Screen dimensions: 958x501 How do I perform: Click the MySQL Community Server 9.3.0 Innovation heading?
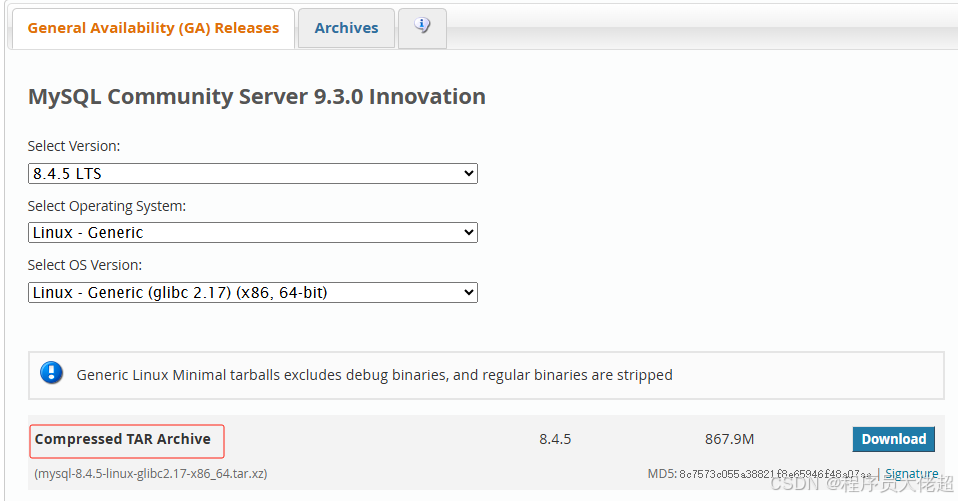click(x=257, y=97)
